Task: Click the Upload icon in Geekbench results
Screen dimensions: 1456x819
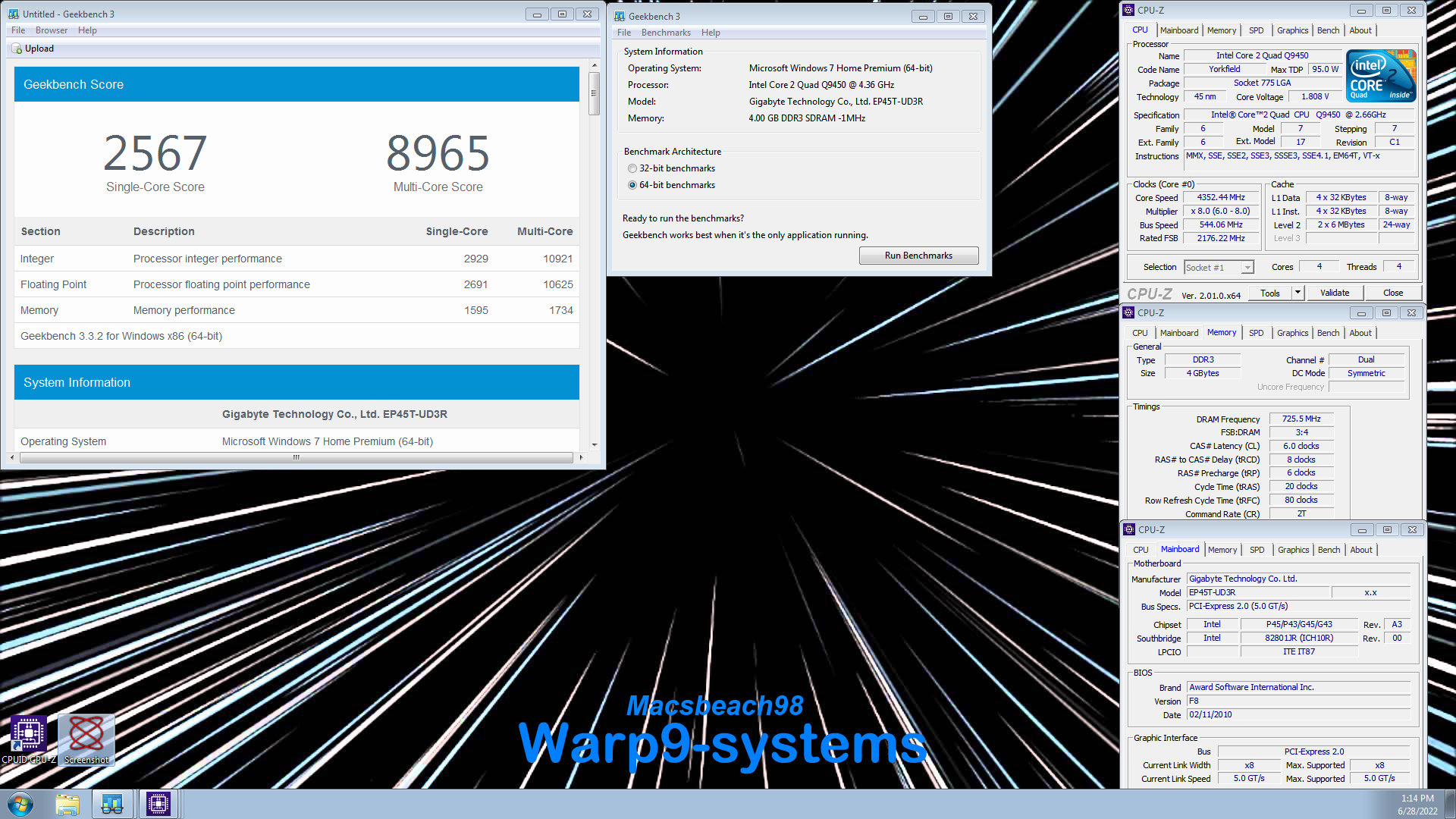Action: coord(17,49)
